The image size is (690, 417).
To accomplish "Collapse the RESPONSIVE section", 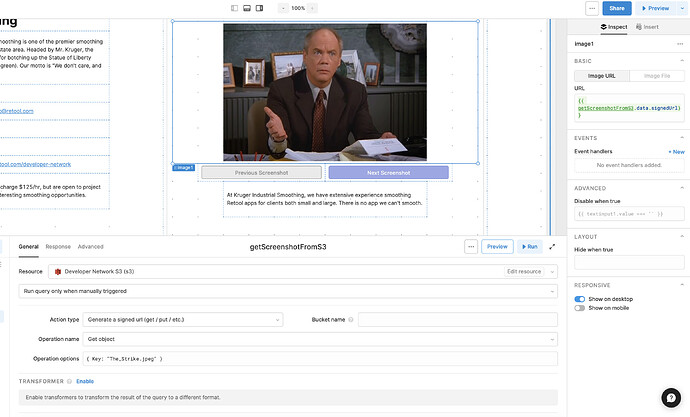I will tap(682, 285).
